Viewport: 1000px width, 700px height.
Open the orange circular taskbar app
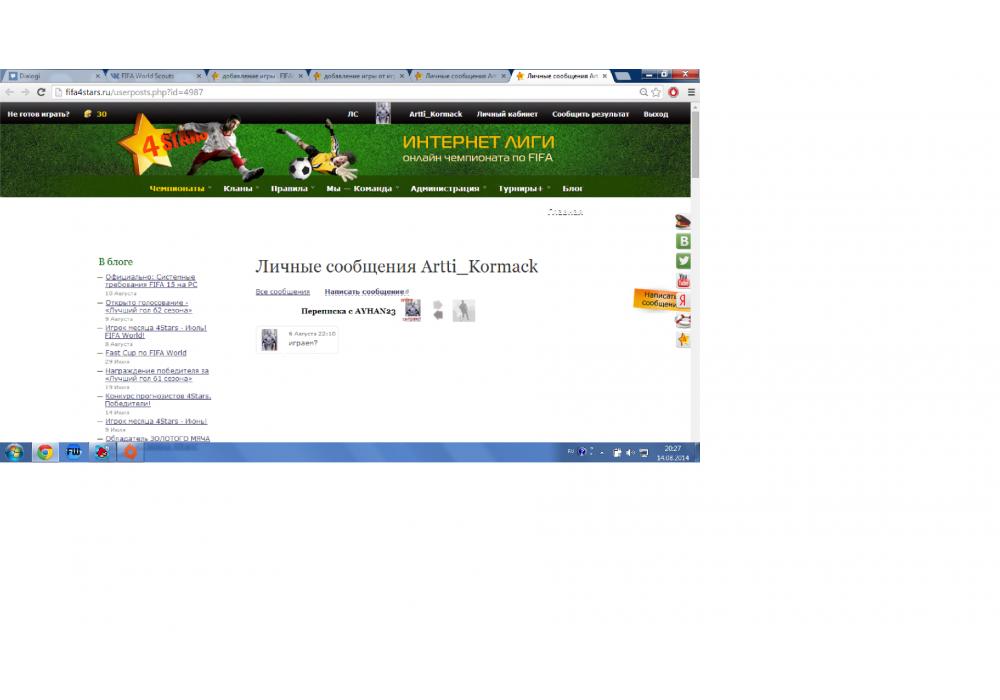(130, 453)
